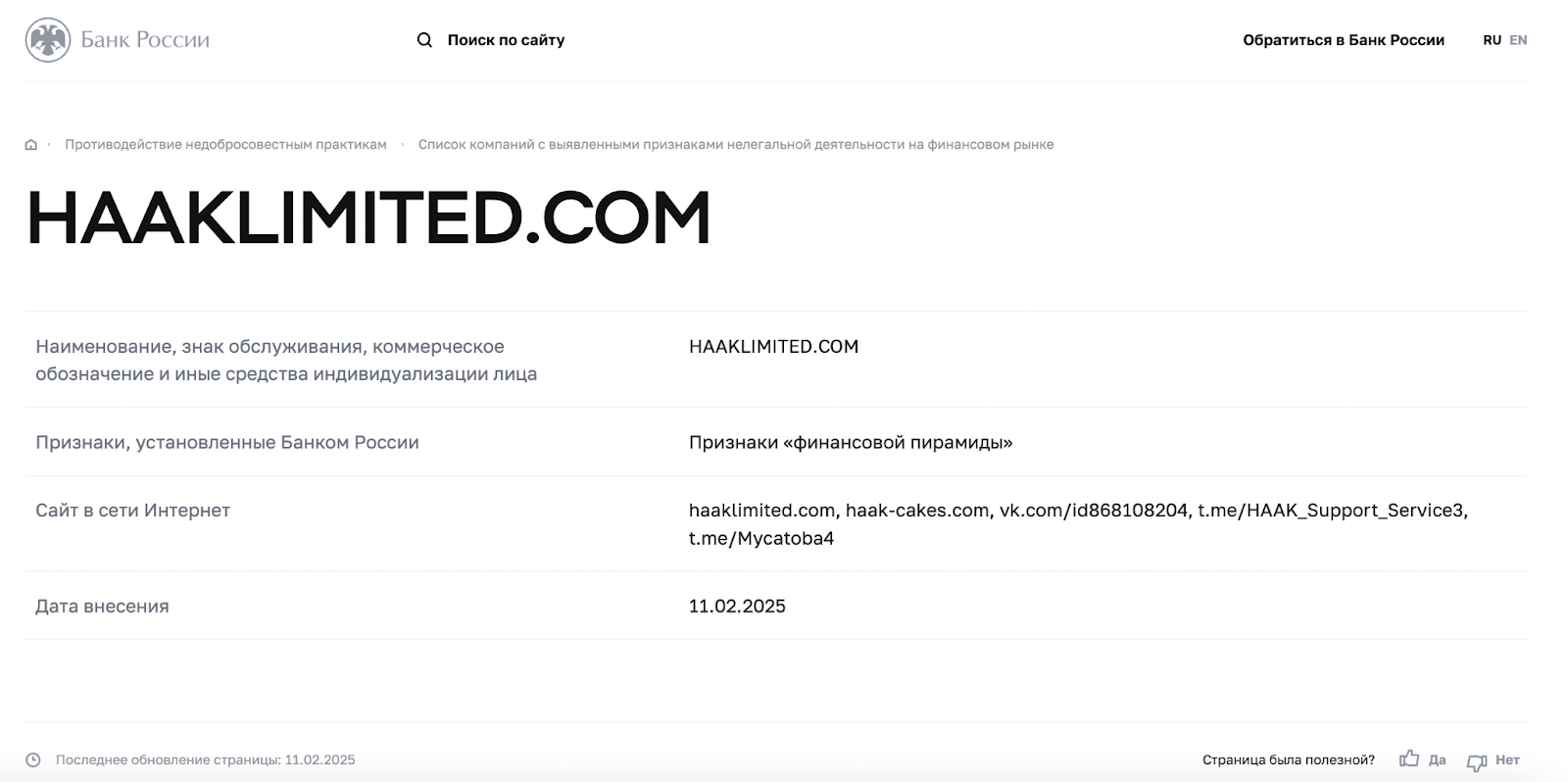
Task: Click the Bank of Russia eagle emblem
Action: point(48,40)
